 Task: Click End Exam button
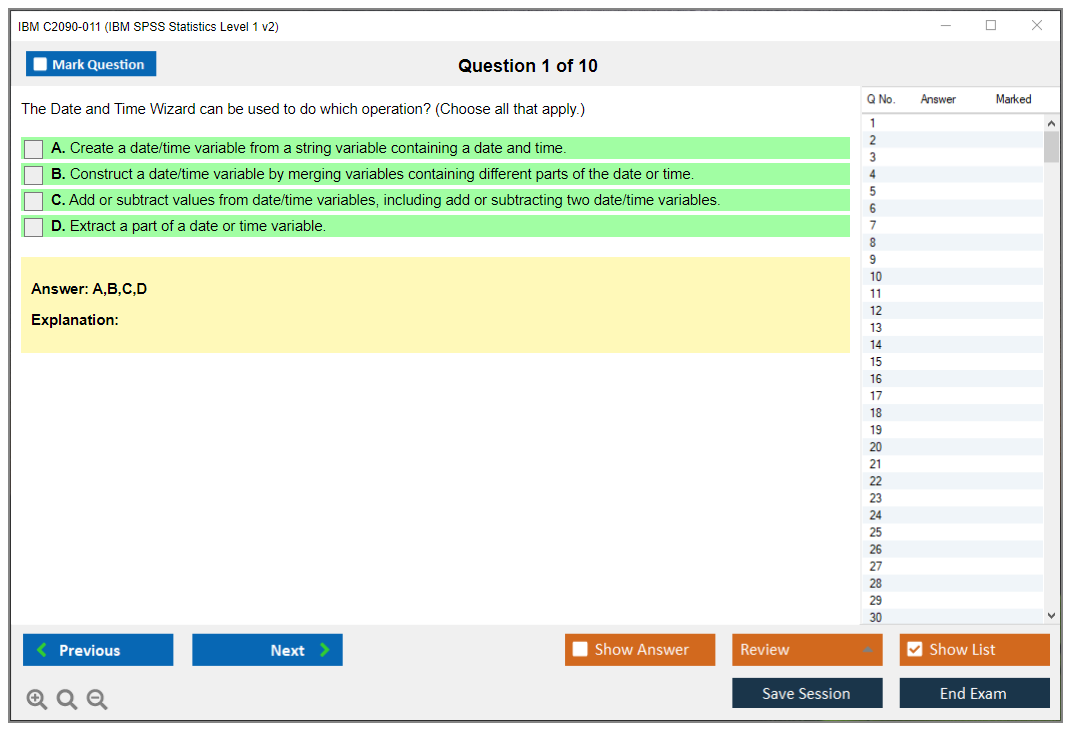[x=974, y=693]
